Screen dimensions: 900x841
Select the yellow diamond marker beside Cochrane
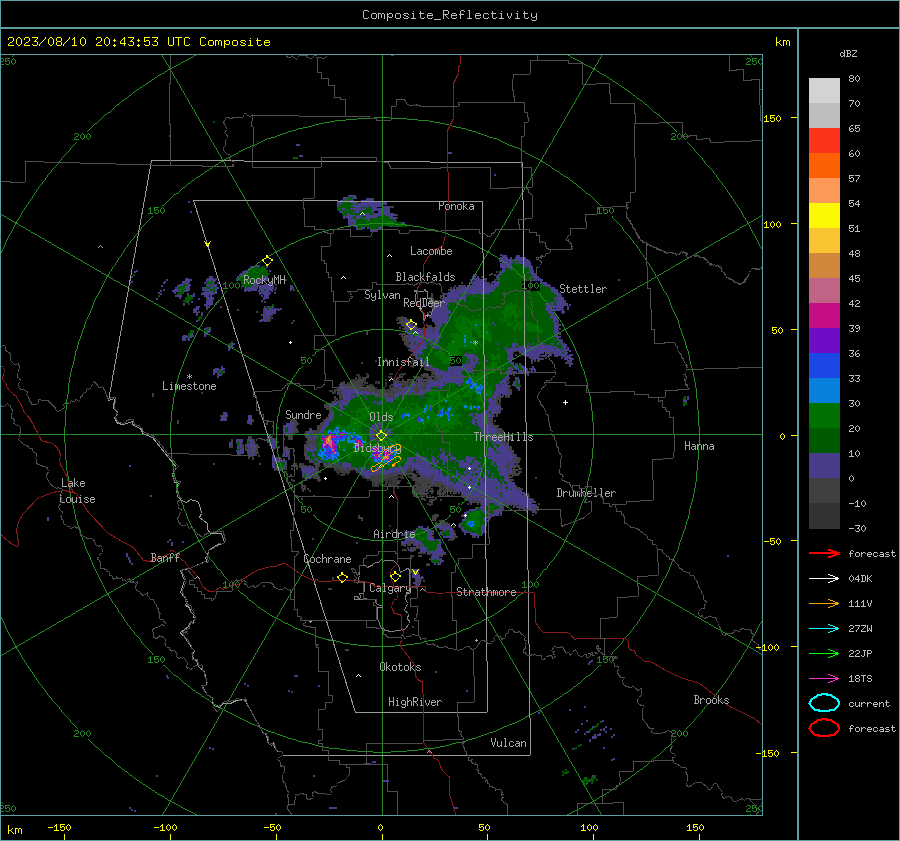[343, 577]
